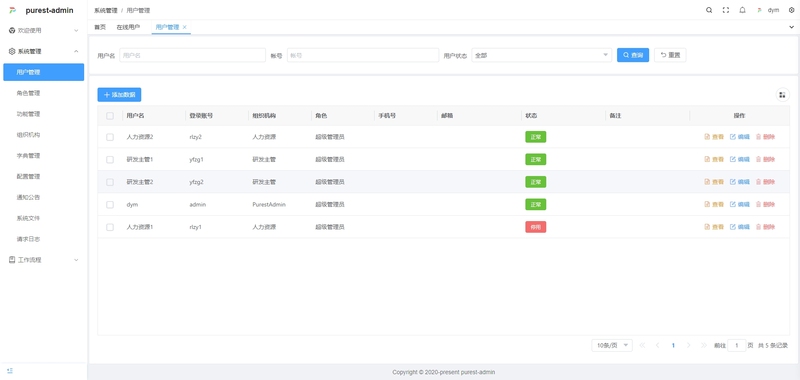
Task: Check the checkbox for row 人力资源1
Action: pyautogui.click(x=110, y=227)
